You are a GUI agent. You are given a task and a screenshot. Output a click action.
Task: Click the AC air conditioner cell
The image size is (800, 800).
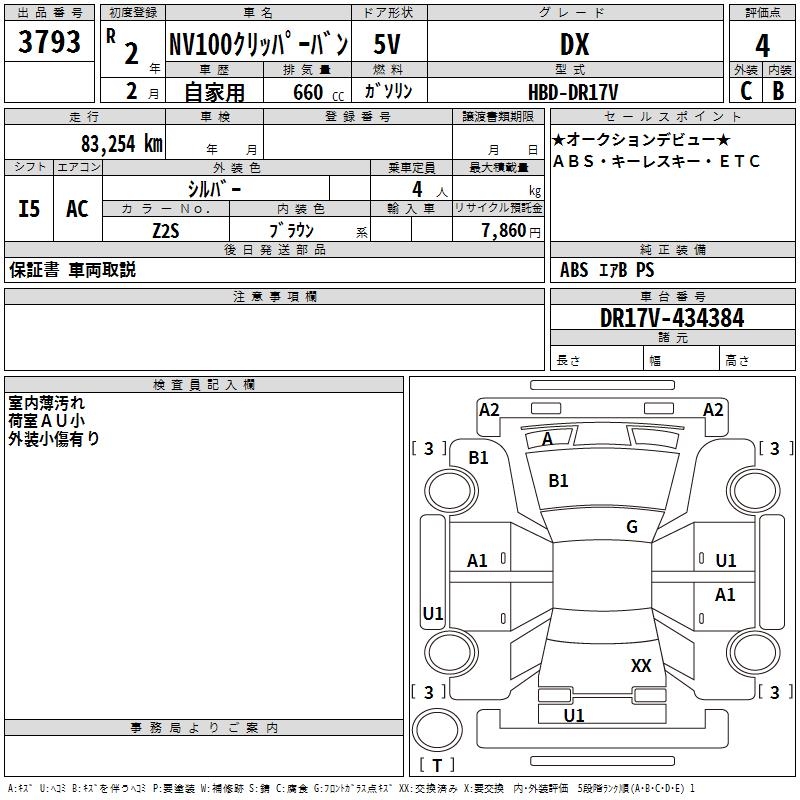[77, 209]
